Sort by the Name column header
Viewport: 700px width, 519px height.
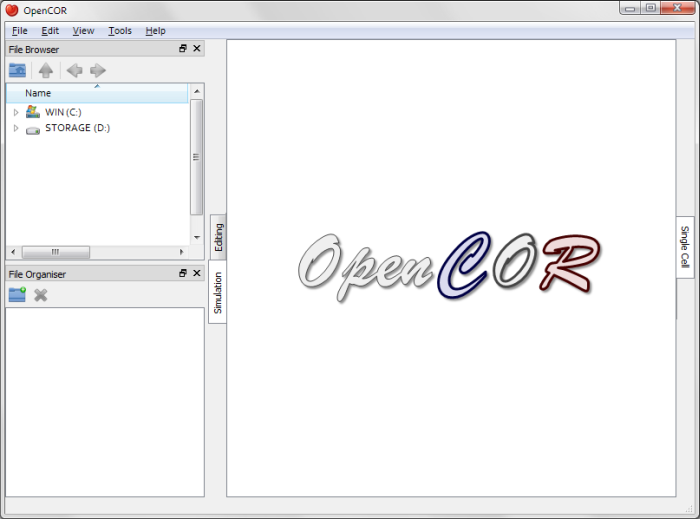click(95, 93)
